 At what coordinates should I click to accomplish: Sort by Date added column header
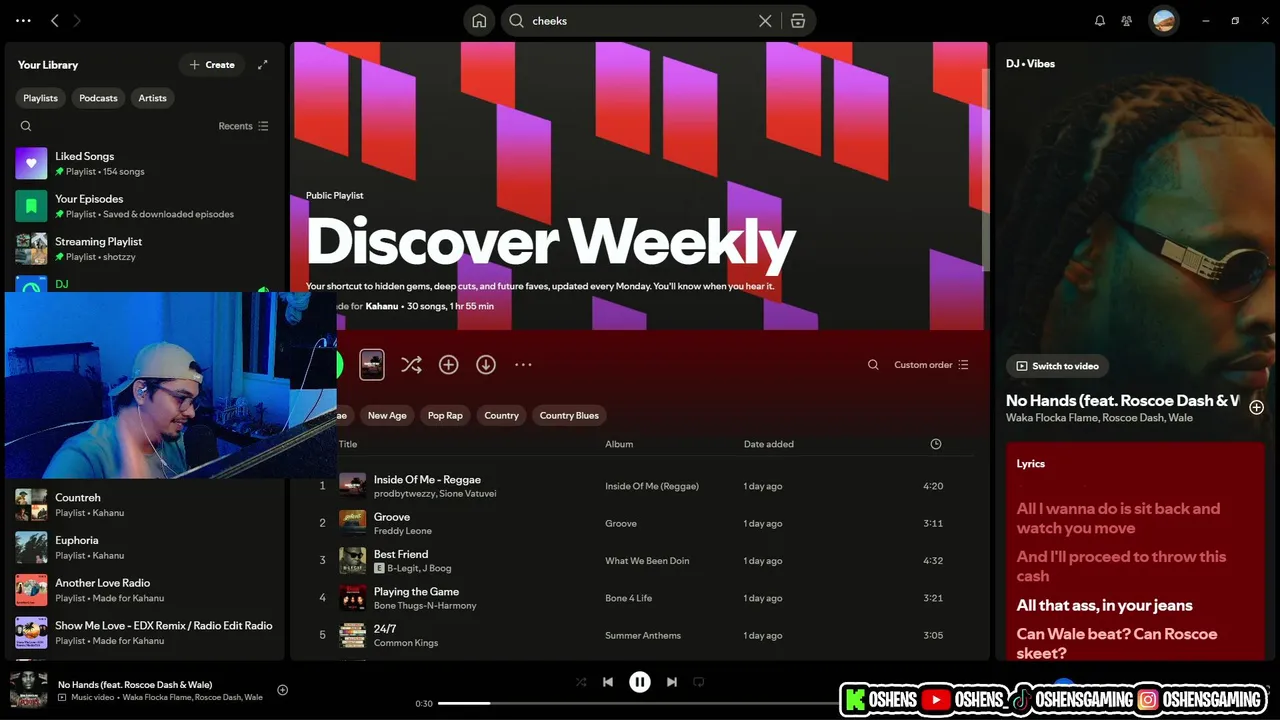point(769,444)
